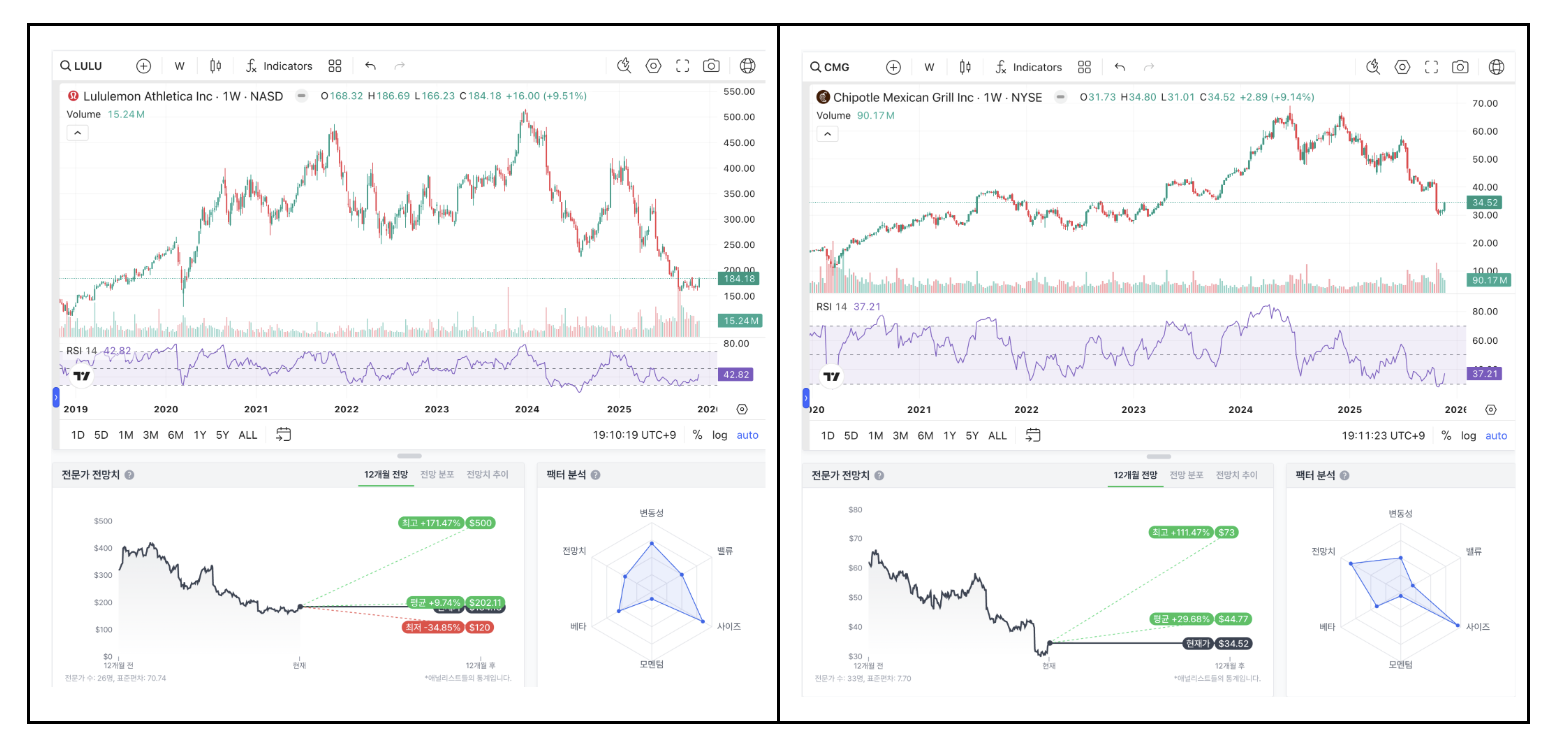Image resolution: width=1542 pixels, height=740 pixels.
Task: Click the undo arrow on LULU chart toolbar
Action: 370,66
